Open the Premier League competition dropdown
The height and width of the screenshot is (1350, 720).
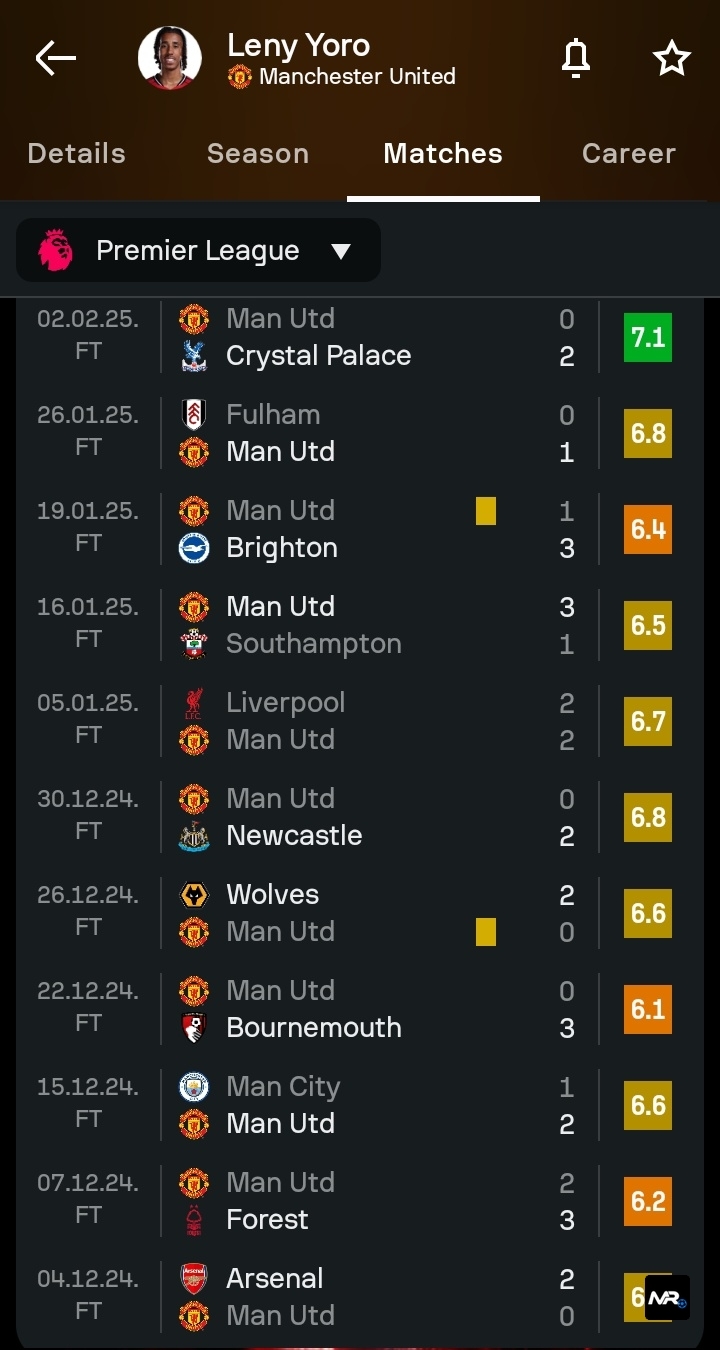click(x=198, y=250)
